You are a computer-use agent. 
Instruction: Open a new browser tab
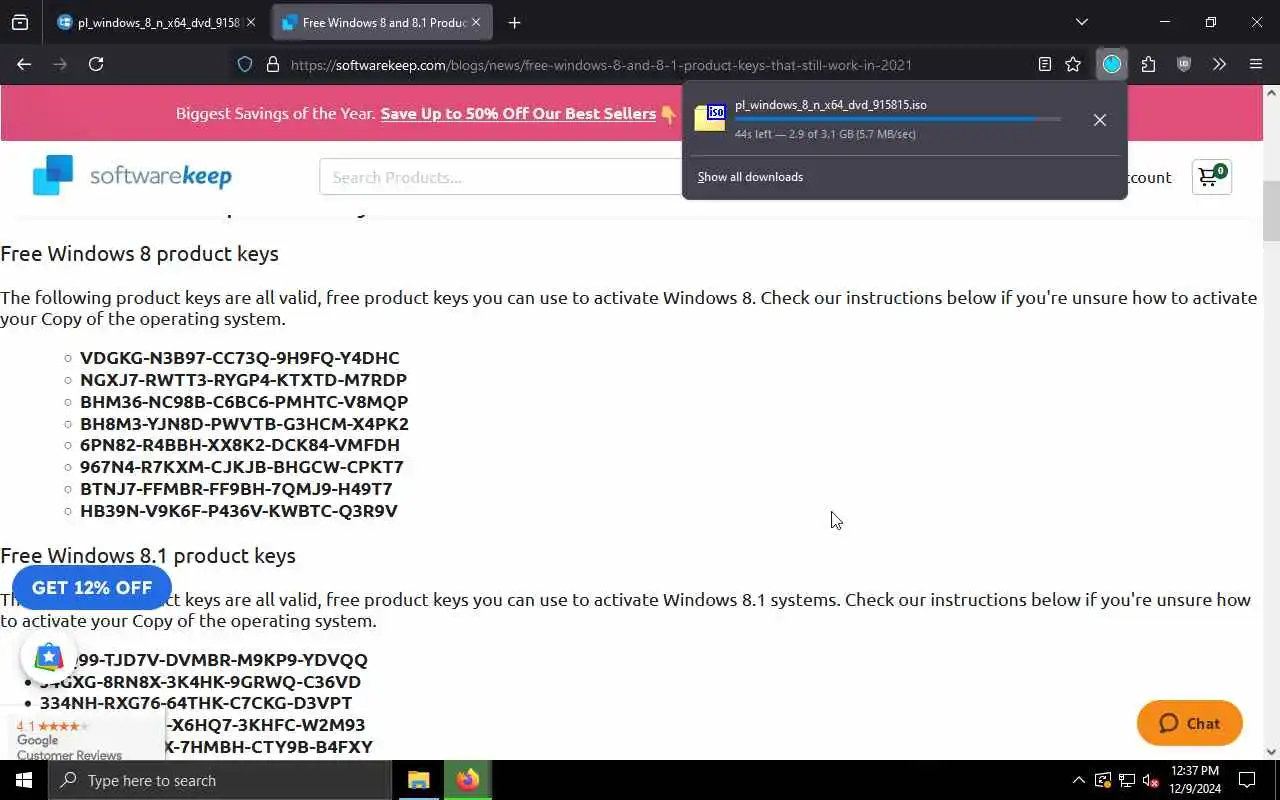[514, 22]
